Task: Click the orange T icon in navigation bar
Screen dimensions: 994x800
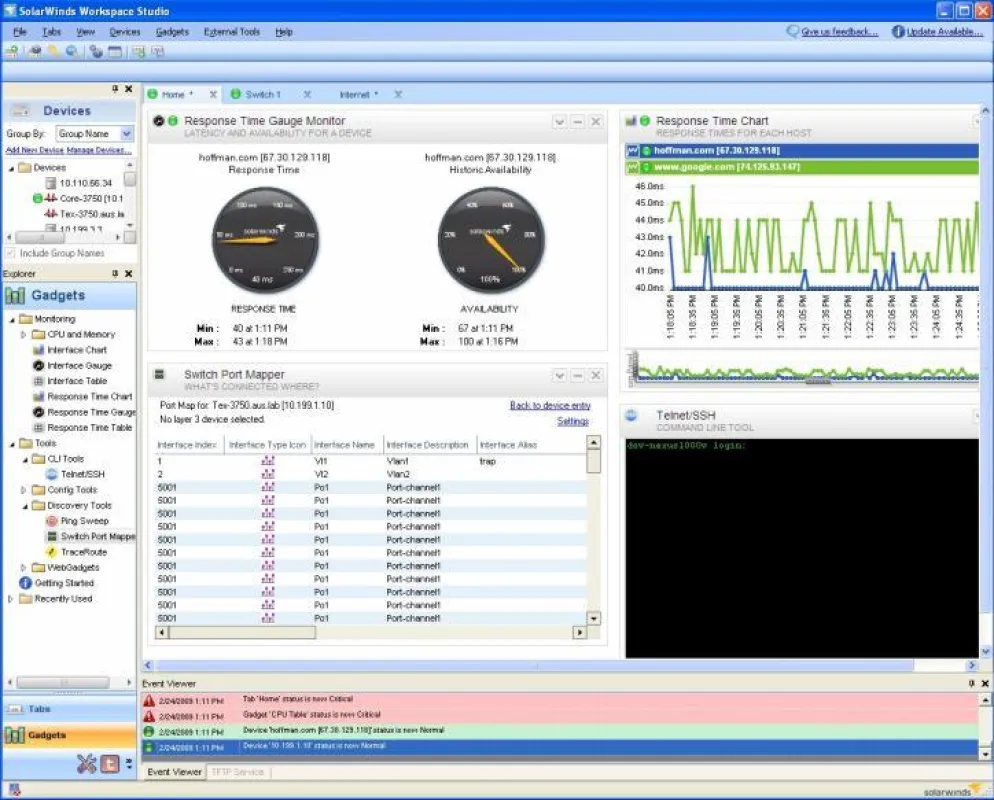Action: point(110,764)
